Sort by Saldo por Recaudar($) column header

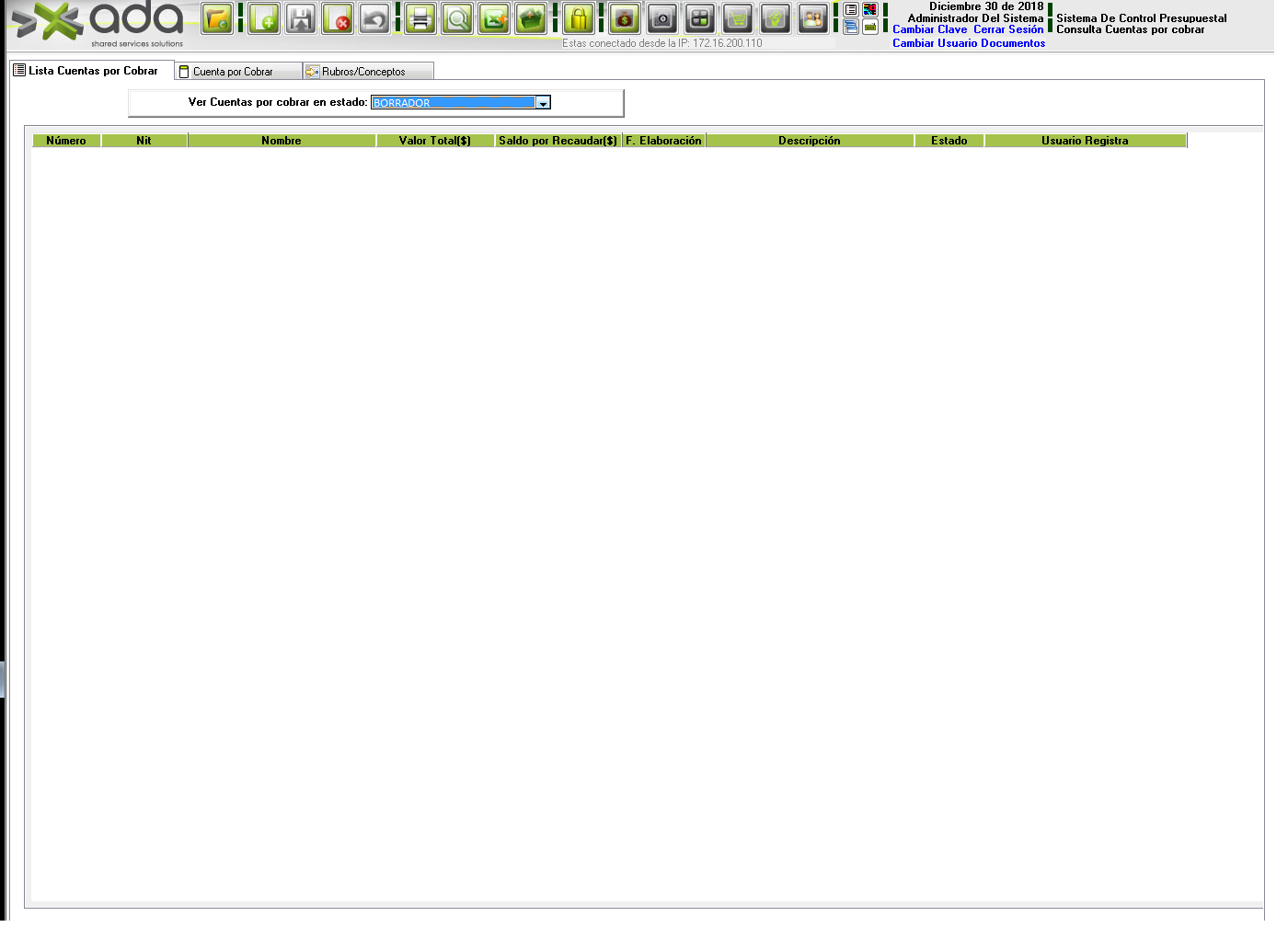click(x=558, y=141)
